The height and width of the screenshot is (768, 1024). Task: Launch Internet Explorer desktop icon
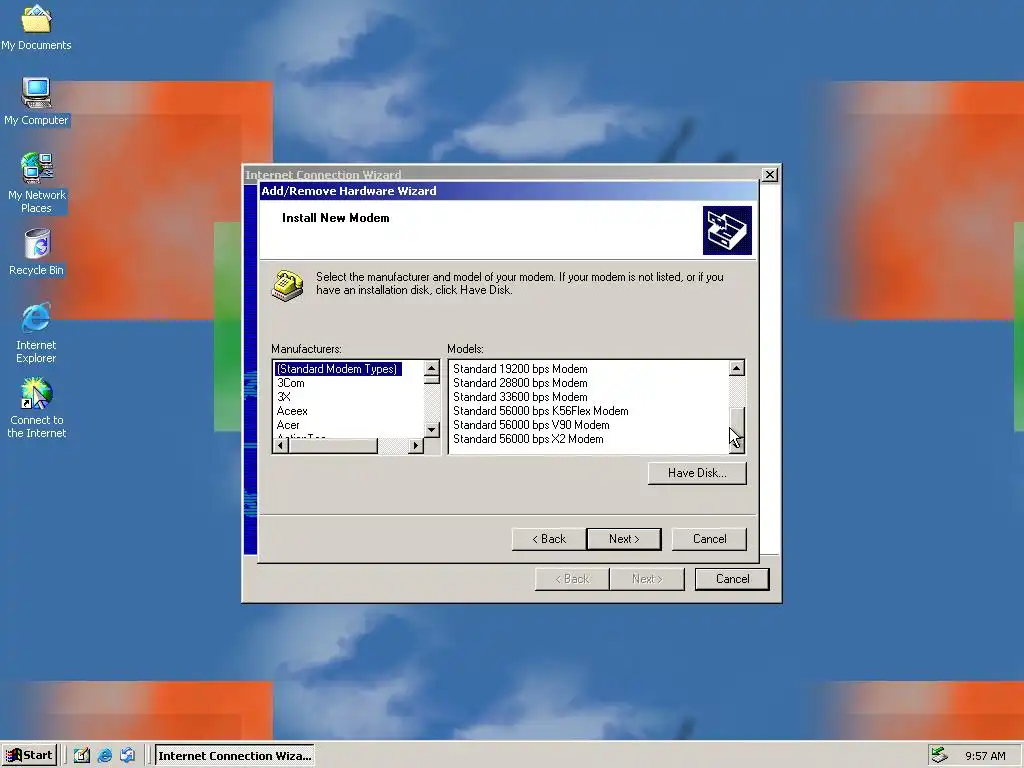pyautogui.click(x=36, y=333)
